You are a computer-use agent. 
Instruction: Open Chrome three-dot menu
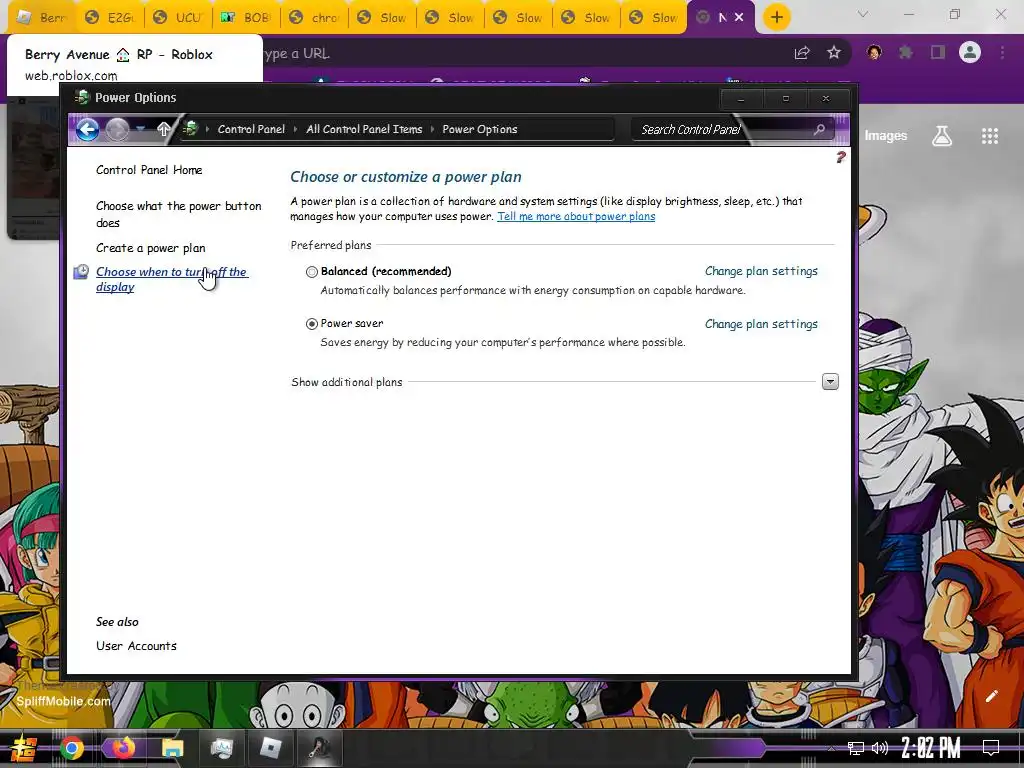pos(1002,53)
